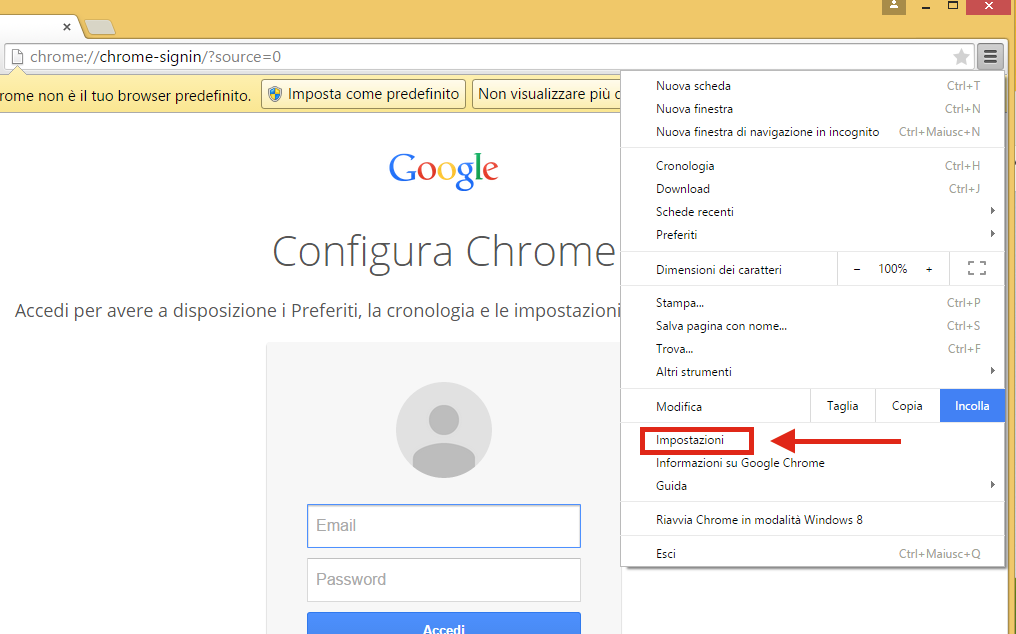Open Informazioni su Google Chrome
This screenshot has height=634, width=1016.
tap(813, 463)
